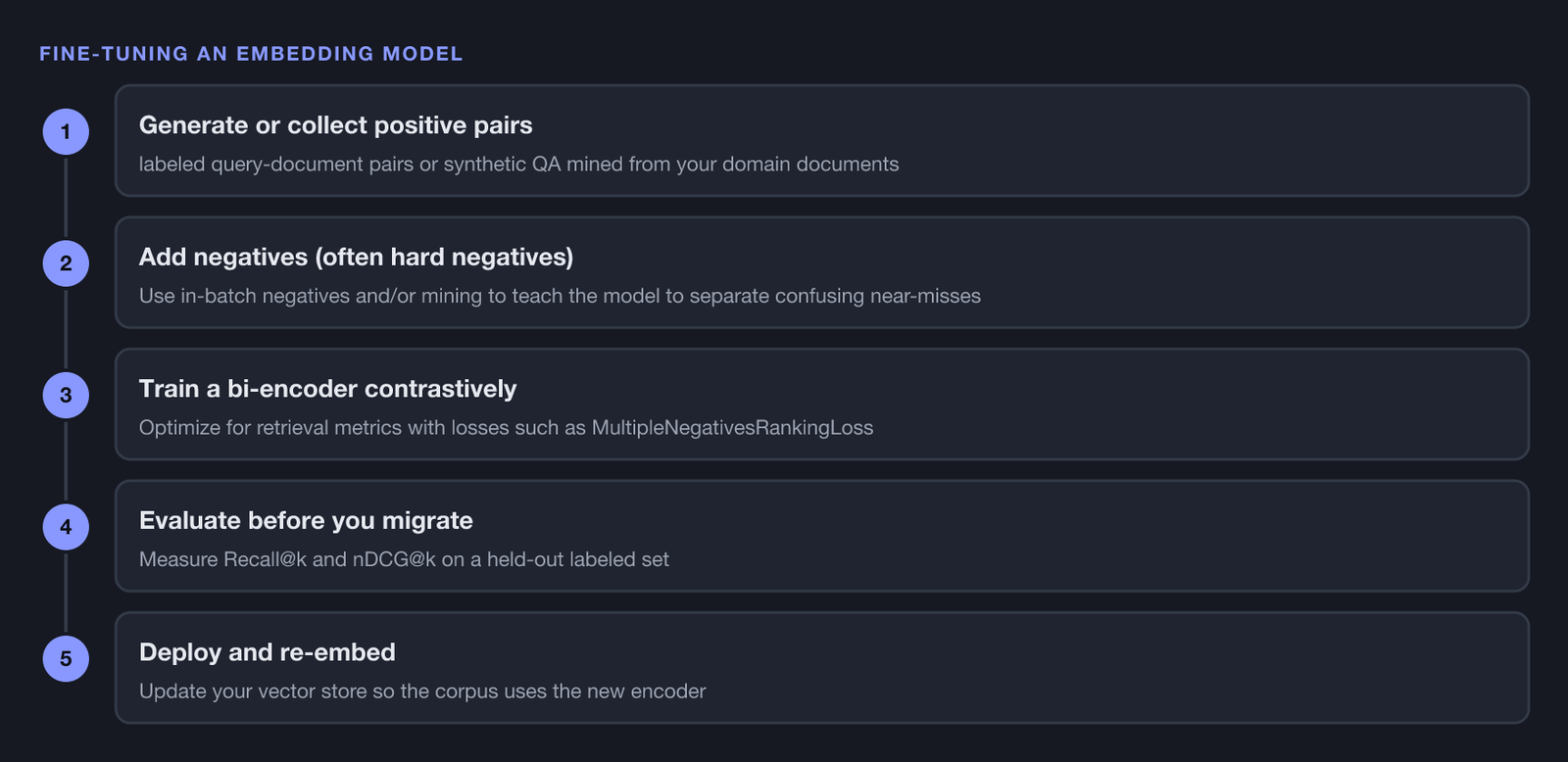Click the connector line between steps 4 and 5

(x=66, y=593)
